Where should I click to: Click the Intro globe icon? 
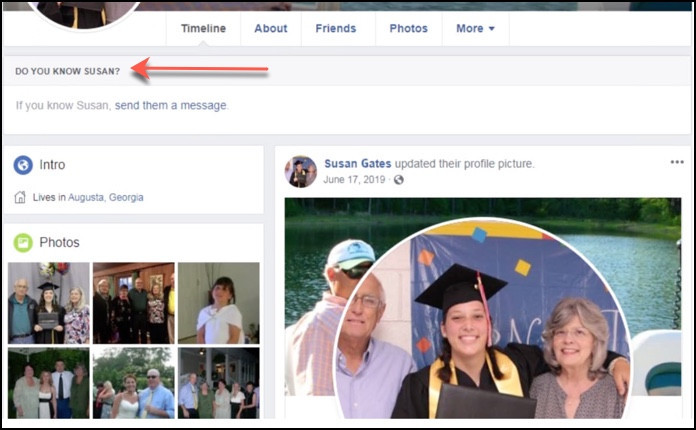coord(23,165)
